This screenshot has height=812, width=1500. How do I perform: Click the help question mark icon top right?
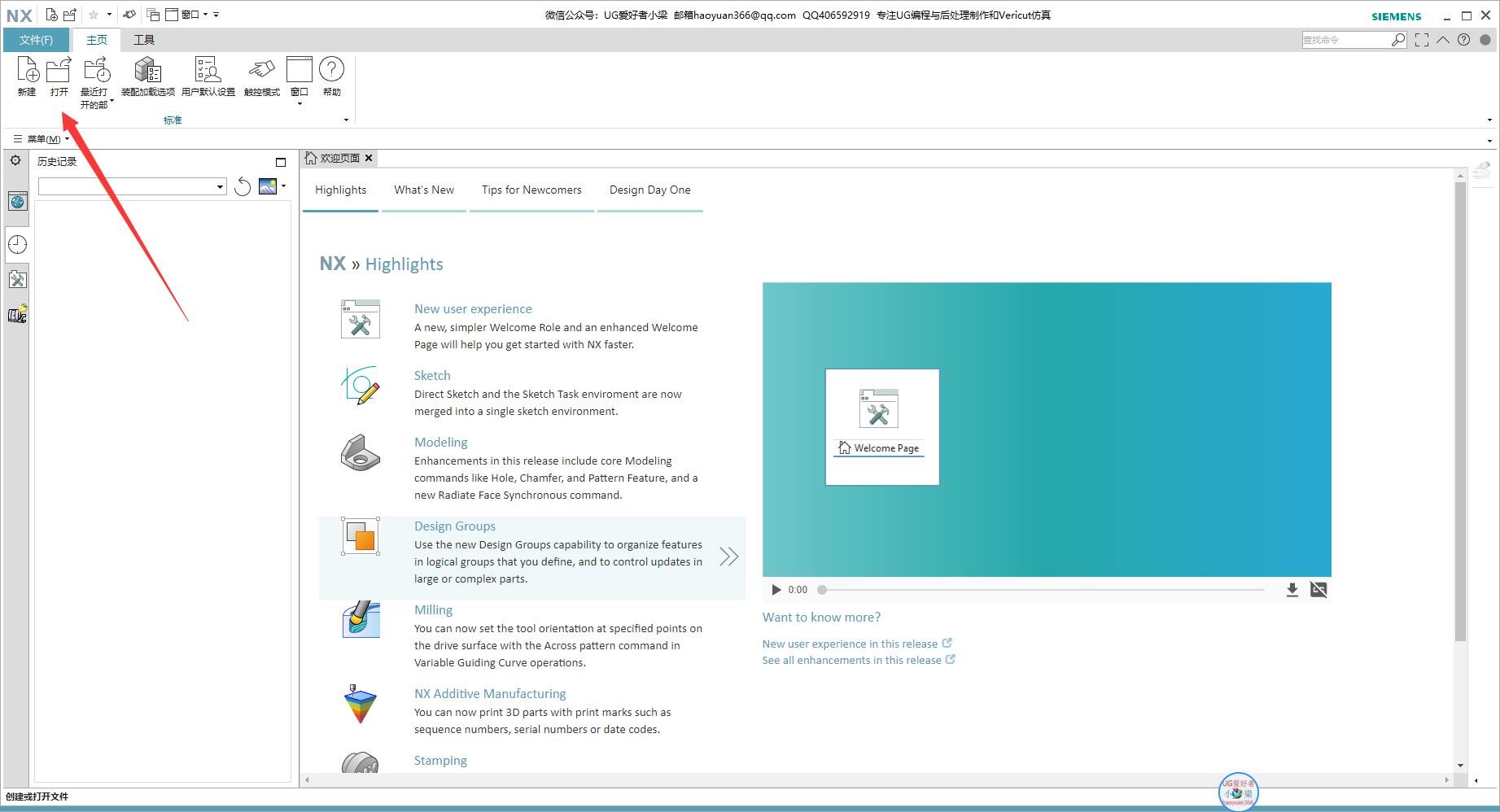(1463, 40)
